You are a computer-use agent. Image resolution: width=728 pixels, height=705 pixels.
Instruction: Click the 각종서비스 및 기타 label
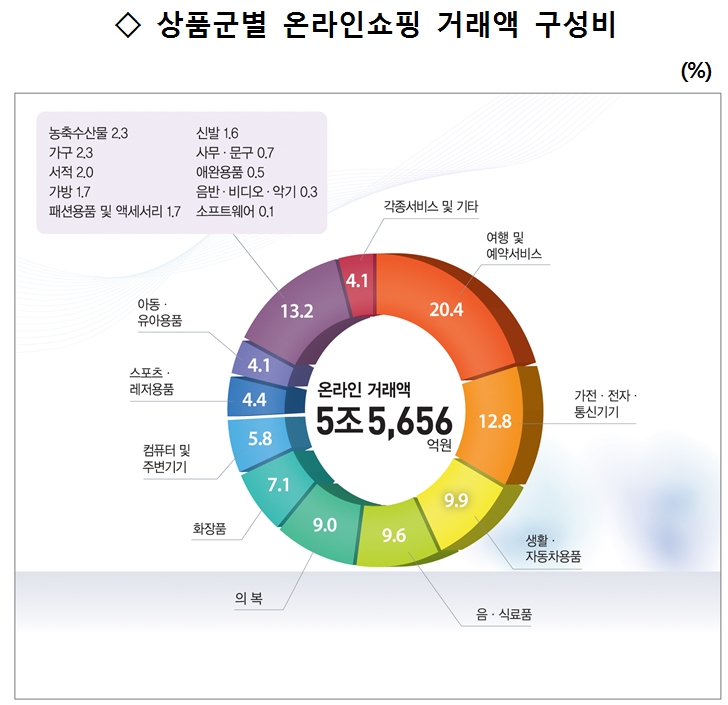point(430,207)
